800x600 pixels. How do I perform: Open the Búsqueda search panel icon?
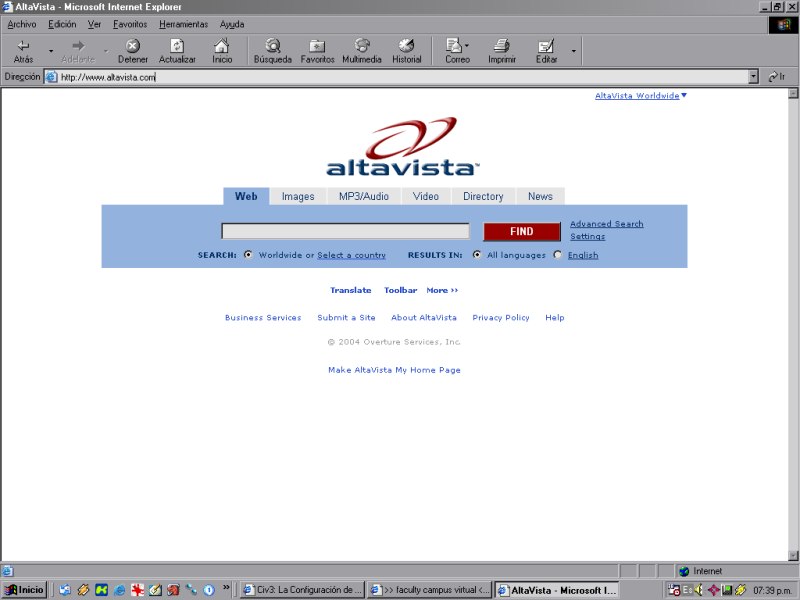[x=272, y=46]
